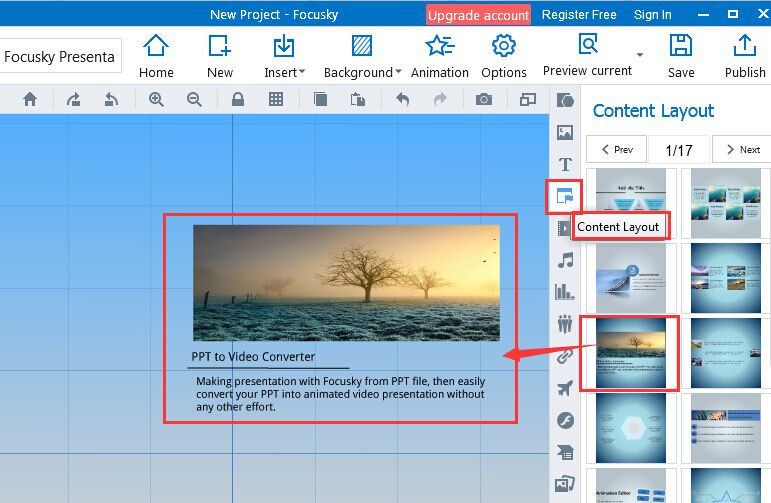Zoom in on the canvas
This screenshot has width=771, height=503.
click(x=156, y=99)
